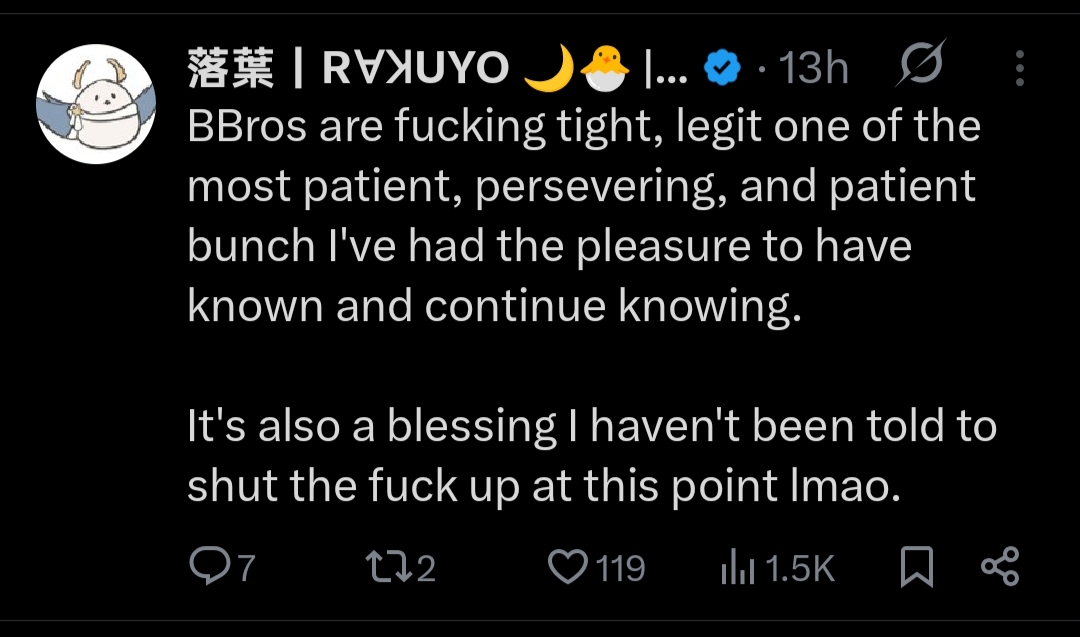
Task: Click the truncated ellipsis after the name
Action: 667,68
